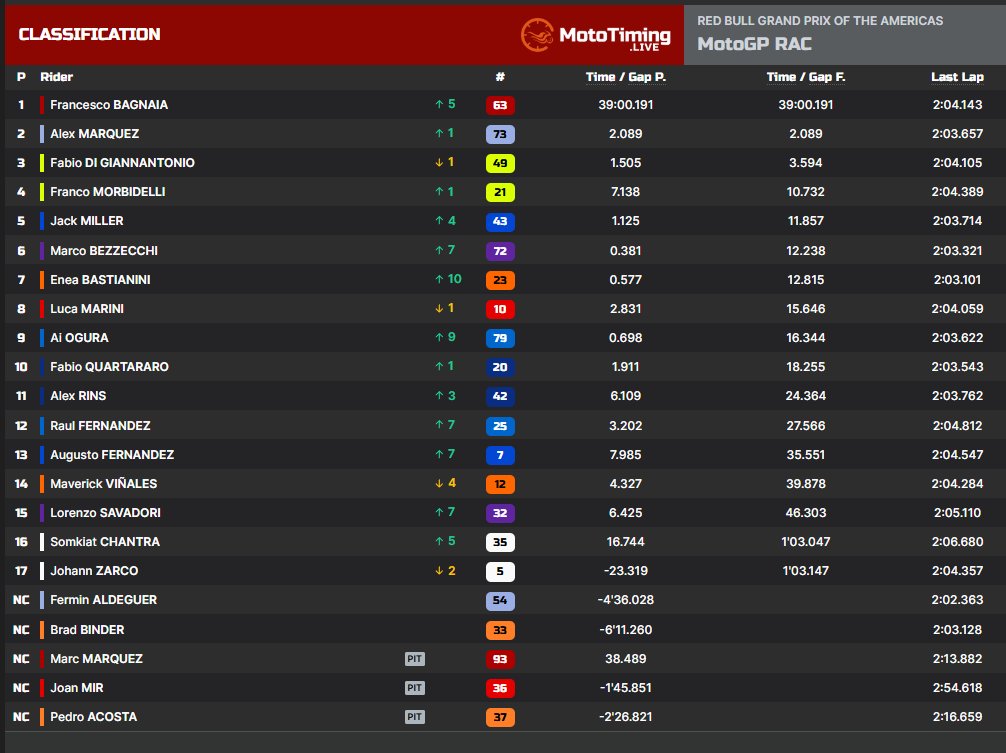Image resolution: width=1006 pixels, height=753 pixels.
Task: Click Viñales' down 4 position indicator
Action: coord(445,483)
